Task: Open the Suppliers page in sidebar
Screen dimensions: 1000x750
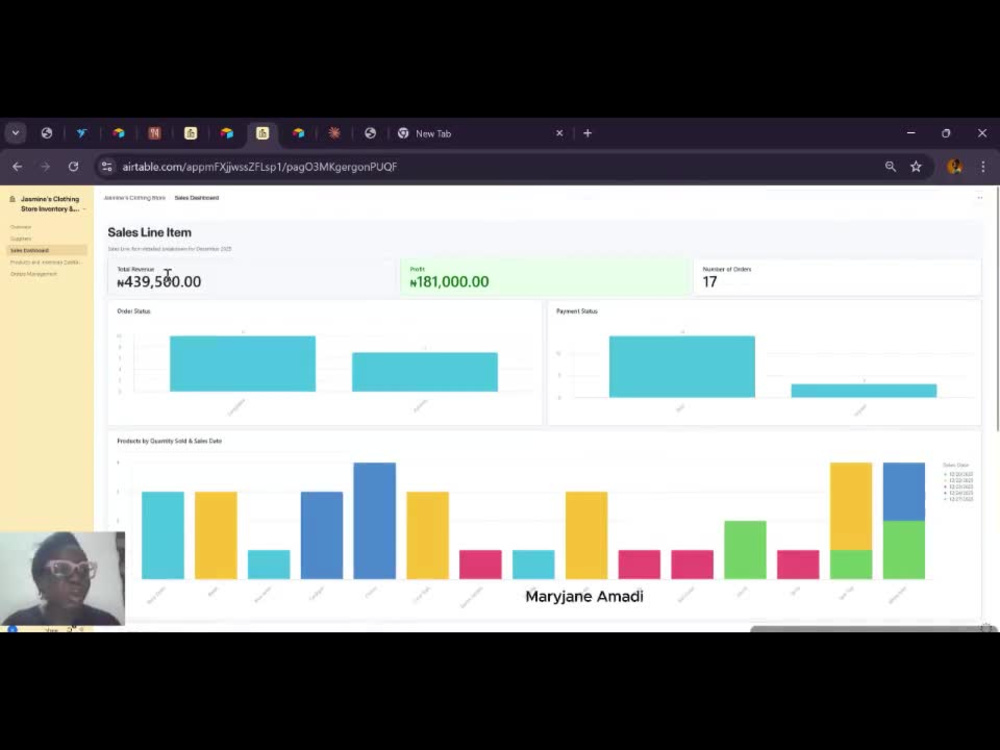Action: point(20,239)
